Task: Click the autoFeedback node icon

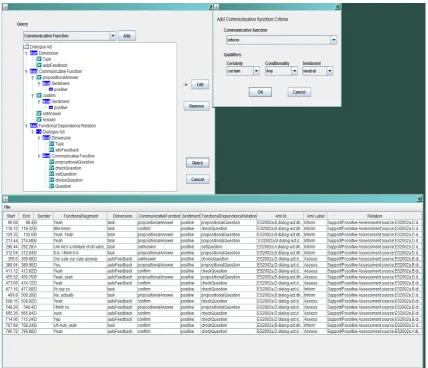Action: click(x=39, y=65)
